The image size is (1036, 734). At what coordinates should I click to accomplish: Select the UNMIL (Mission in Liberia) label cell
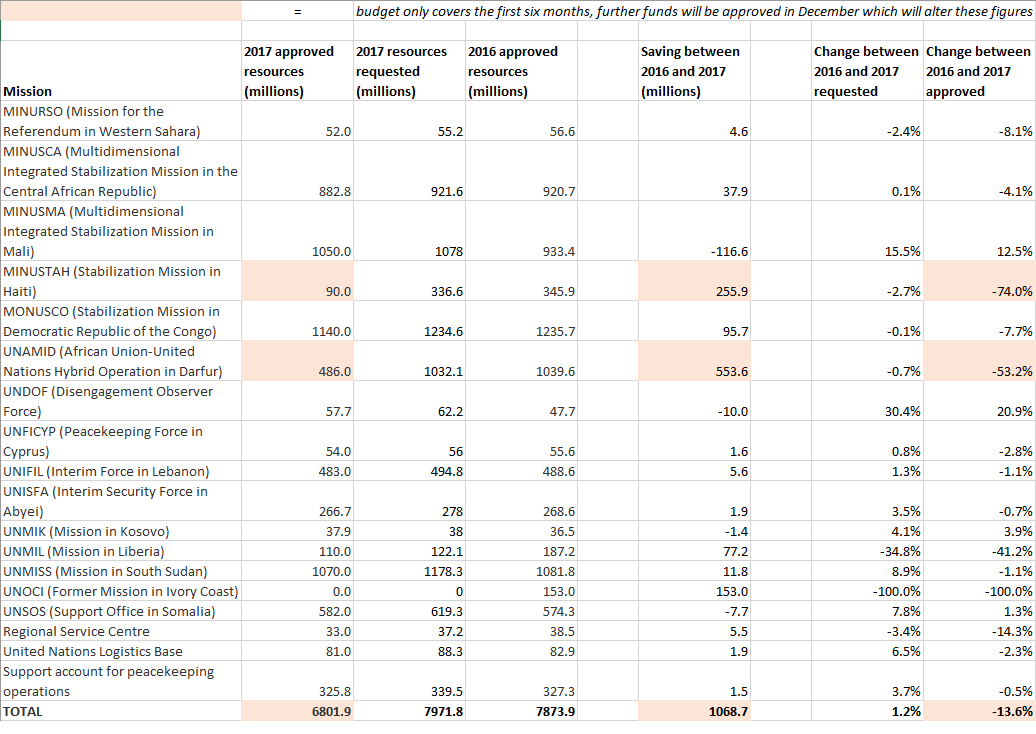point(120,551)
